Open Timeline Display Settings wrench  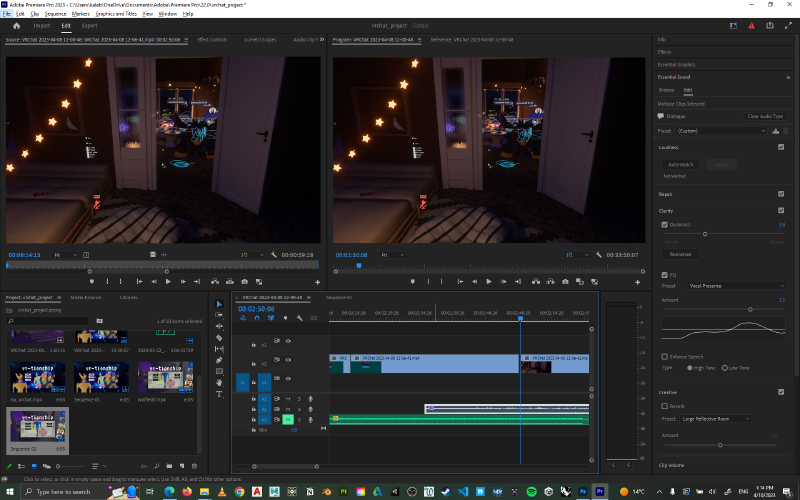tap(299, 318)
